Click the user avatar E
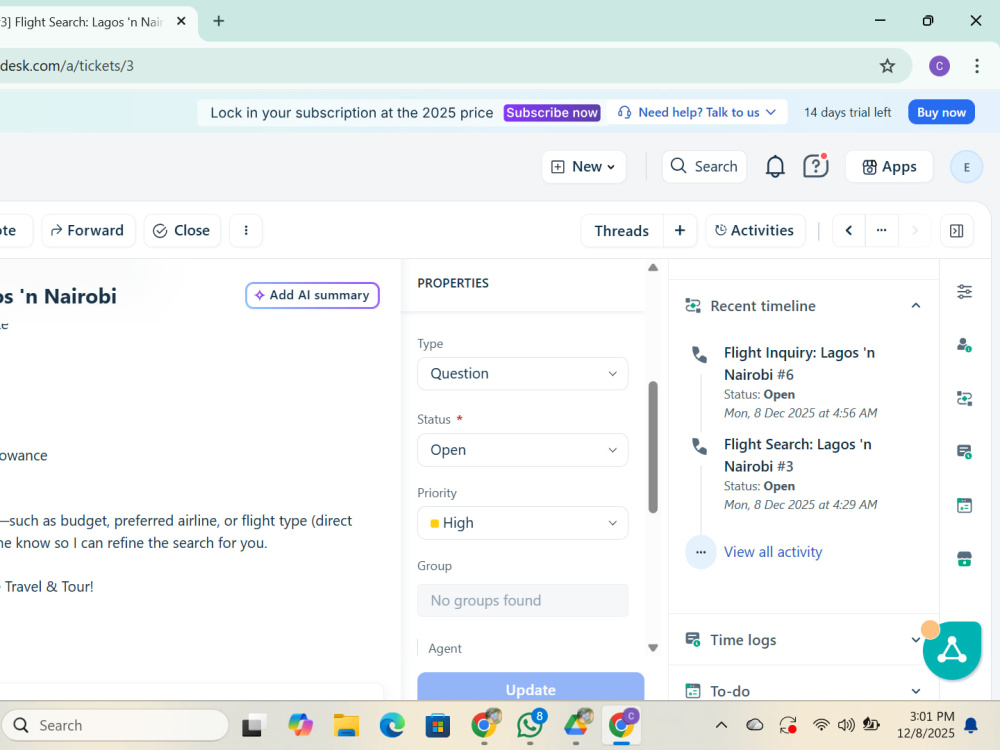The image size is (1000, 750). 966,167
